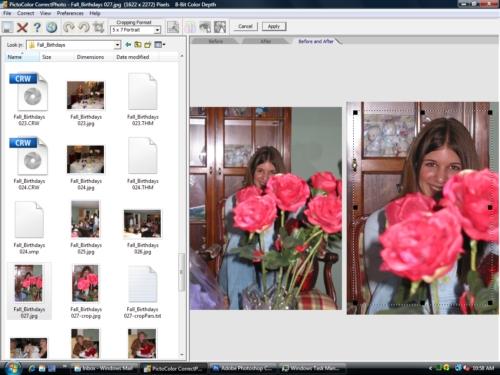
Task: Switch to Adobe Photoshop in taskbar
Action: tap(242, 368)
